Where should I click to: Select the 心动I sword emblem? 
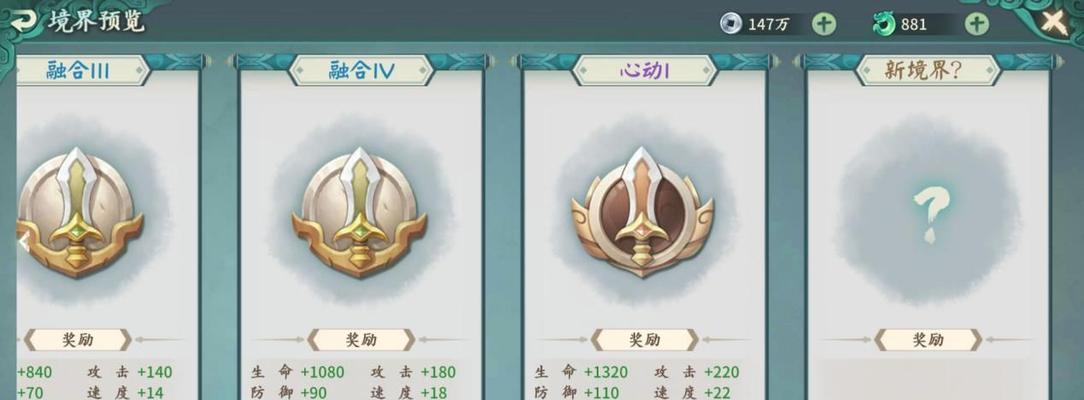point(642,211)
